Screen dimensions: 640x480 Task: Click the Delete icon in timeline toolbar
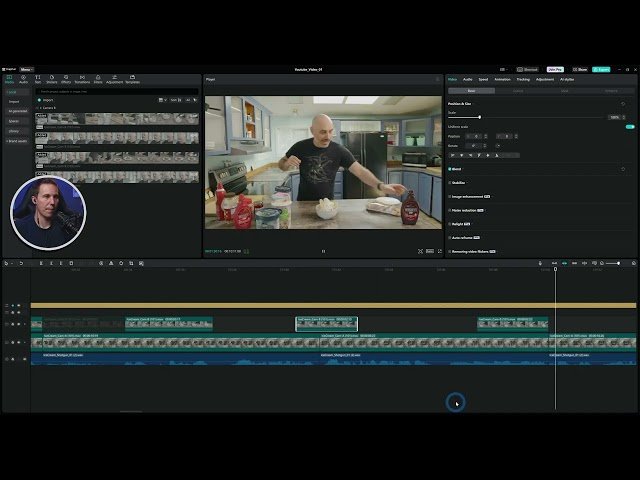pos(71,263)
